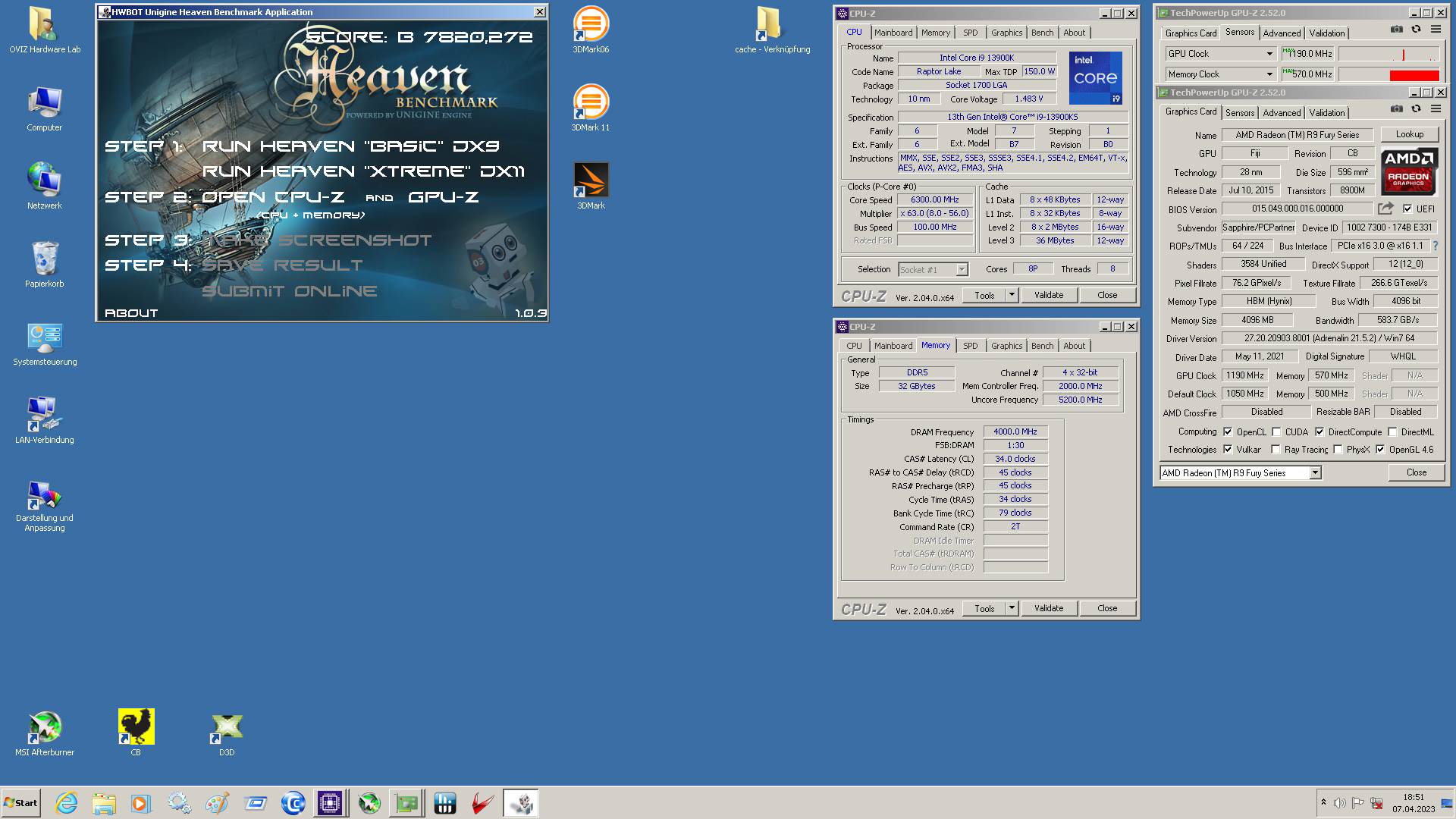Open the Papierkorb recycle bin

coord(45,265)
